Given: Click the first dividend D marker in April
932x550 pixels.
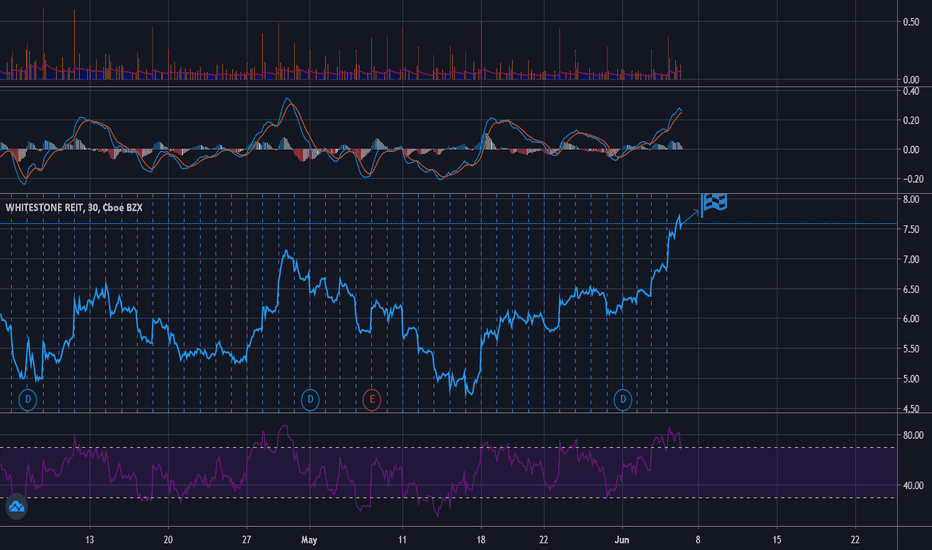Looking at the screenshot, I should (x=28, y=399).
